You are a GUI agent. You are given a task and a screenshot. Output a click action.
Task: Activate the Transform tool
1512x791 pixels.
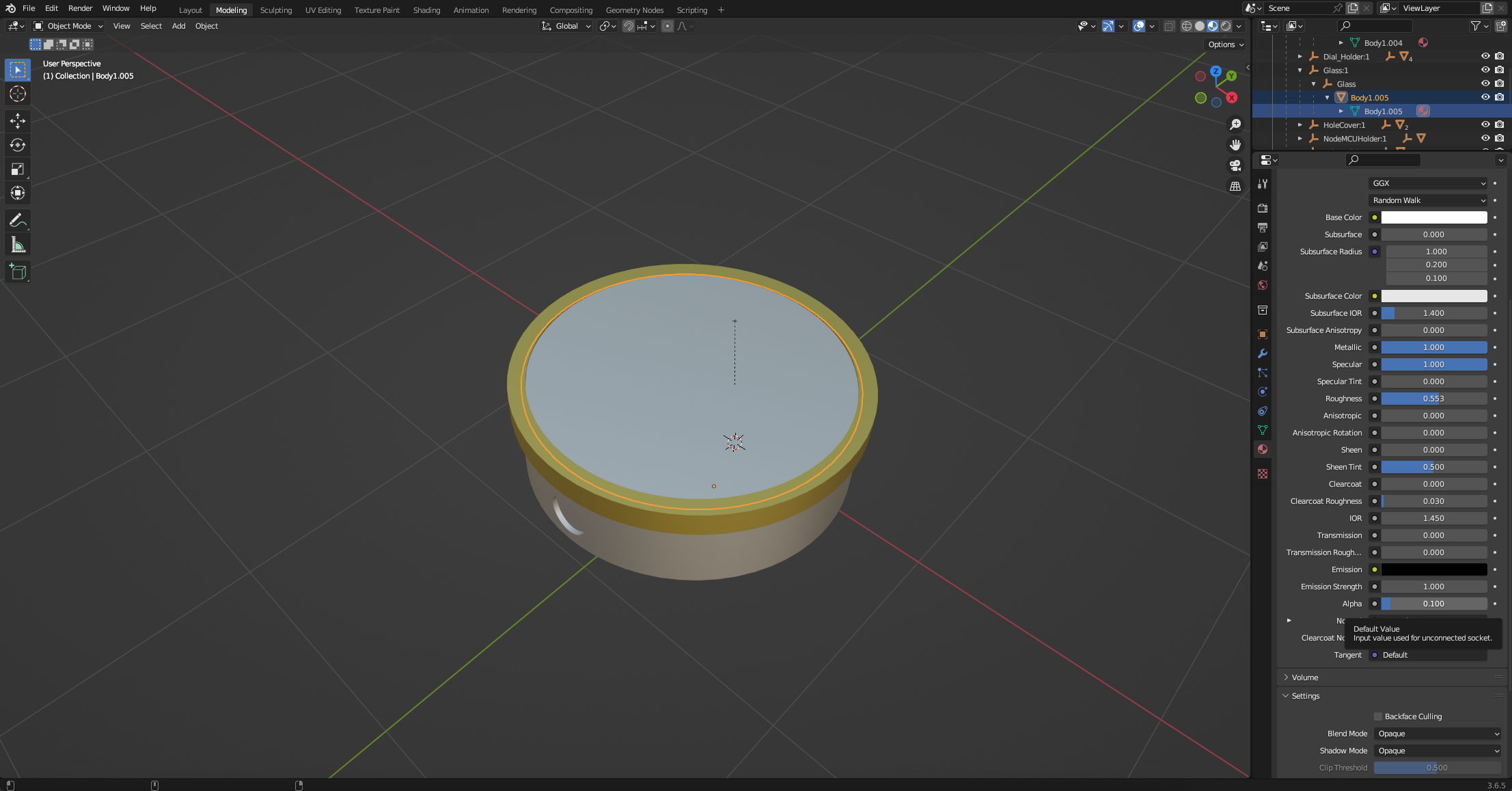(x=18, y=193)
